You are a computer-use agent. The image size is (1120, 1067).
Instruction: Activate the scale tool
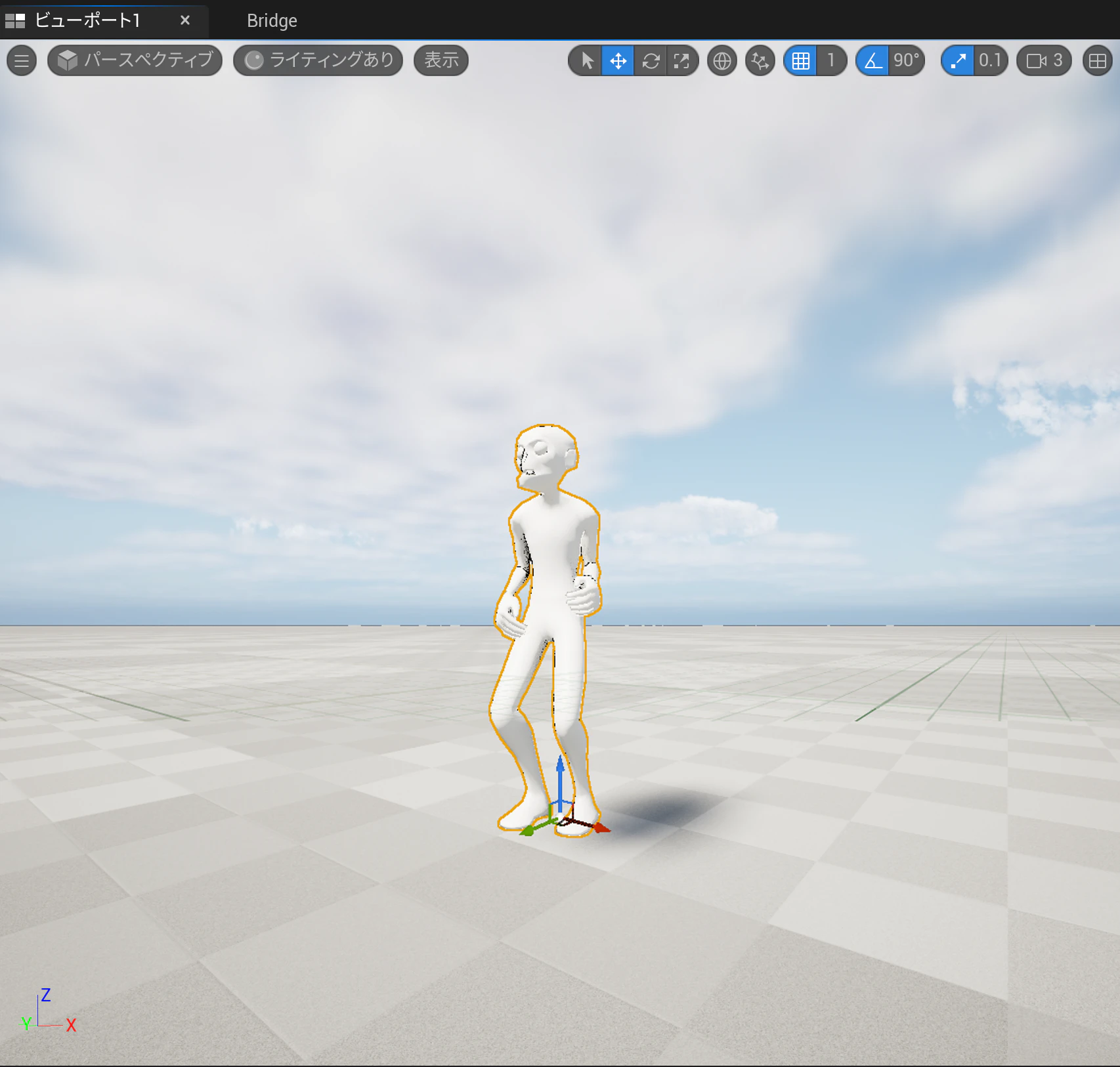click(682, 61)
